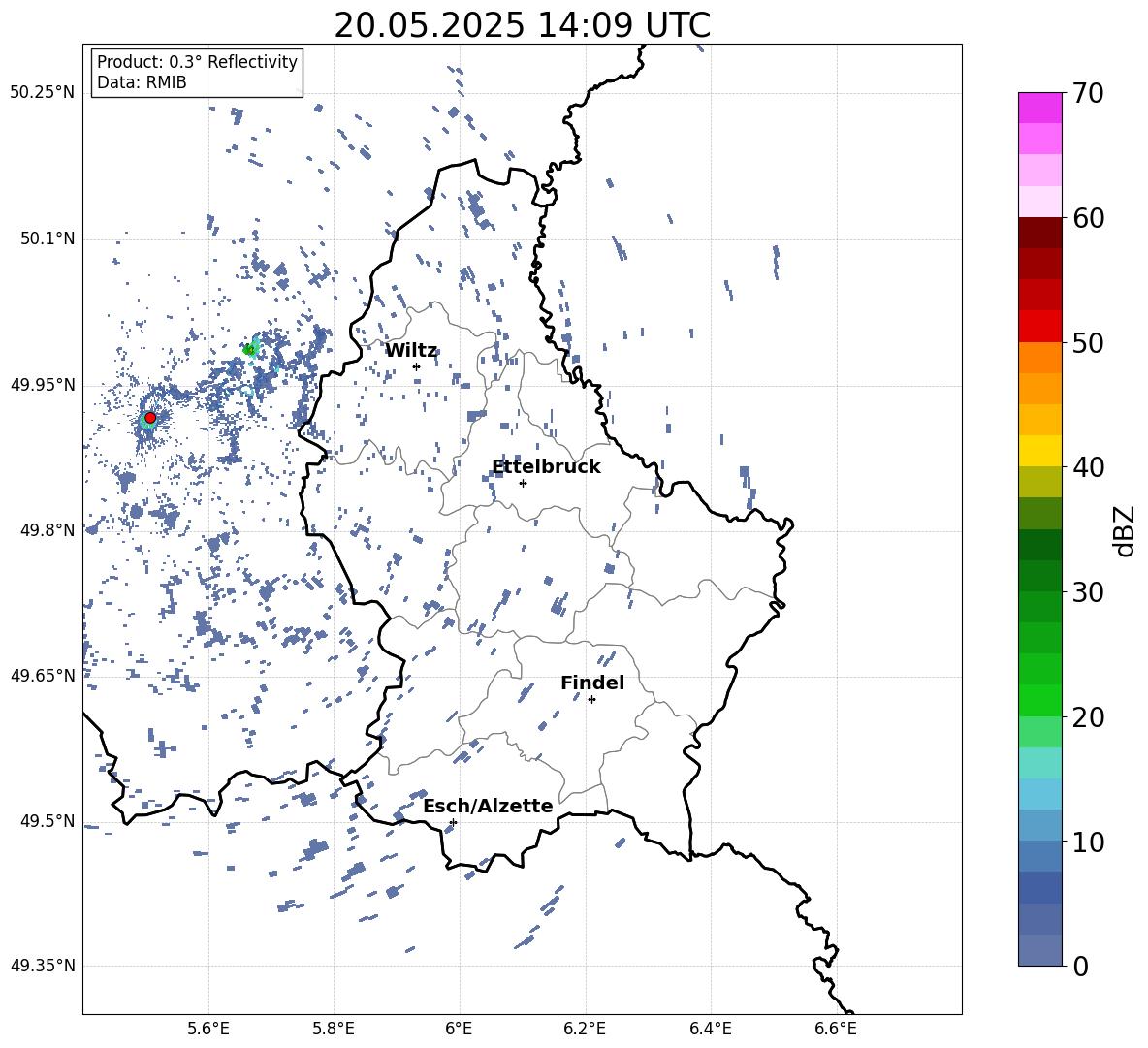Click the Esch/Alzette city label
1148x1048 pixels.
(x=488, y=806)
